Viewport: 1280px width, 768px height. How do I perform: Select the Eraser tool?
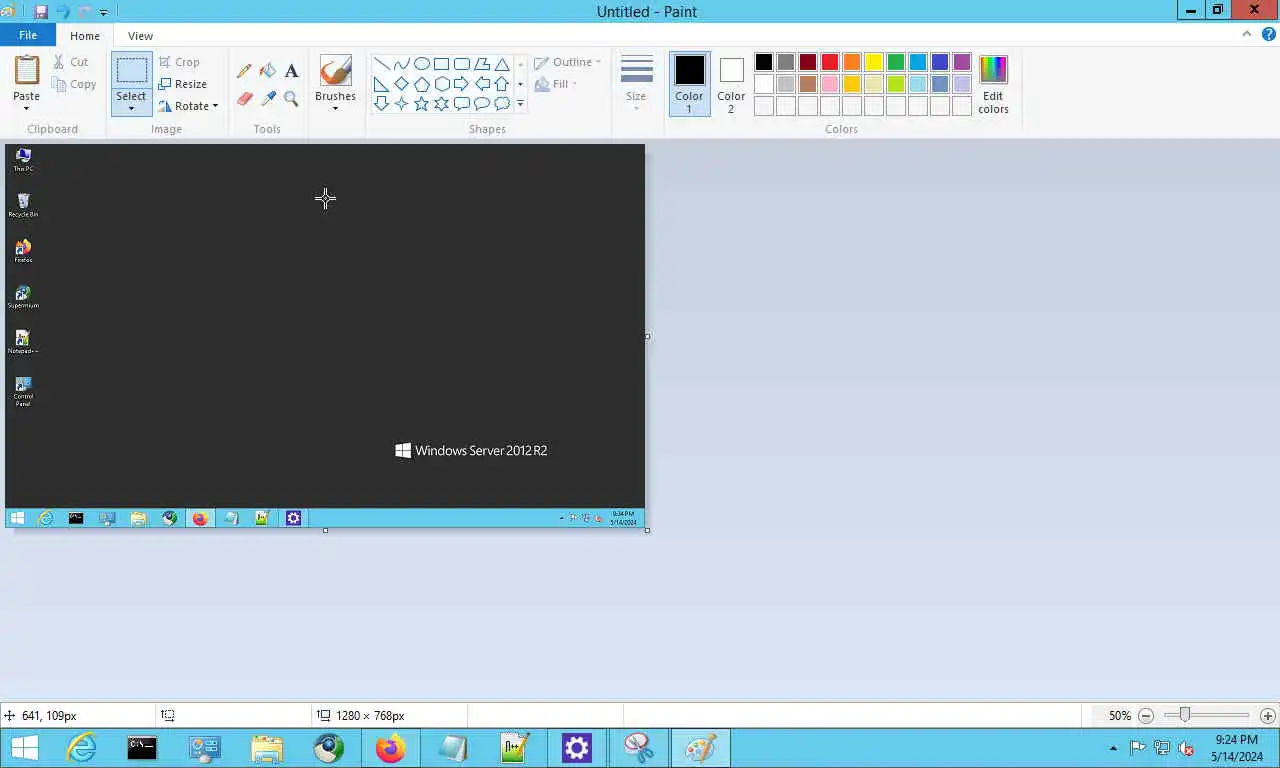coord(244,98)
